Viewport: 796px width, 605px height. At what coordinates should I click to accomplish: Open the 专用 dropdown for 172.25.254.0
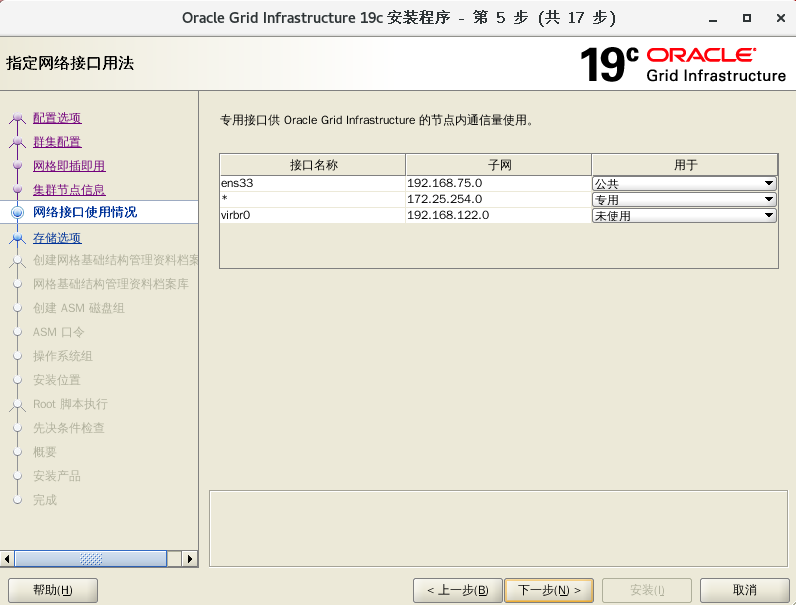(684, 199)
